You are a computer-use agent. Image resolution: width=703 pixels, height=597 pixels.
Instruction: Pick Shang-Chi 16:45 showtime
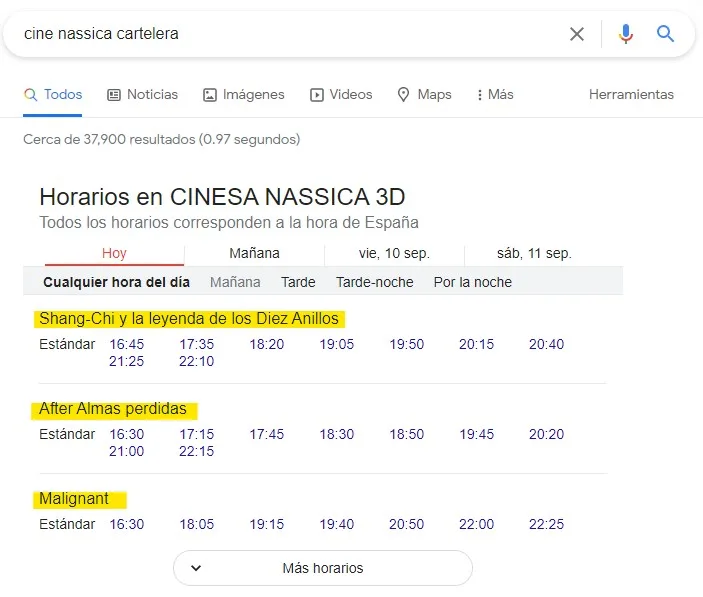pos(126,344)
